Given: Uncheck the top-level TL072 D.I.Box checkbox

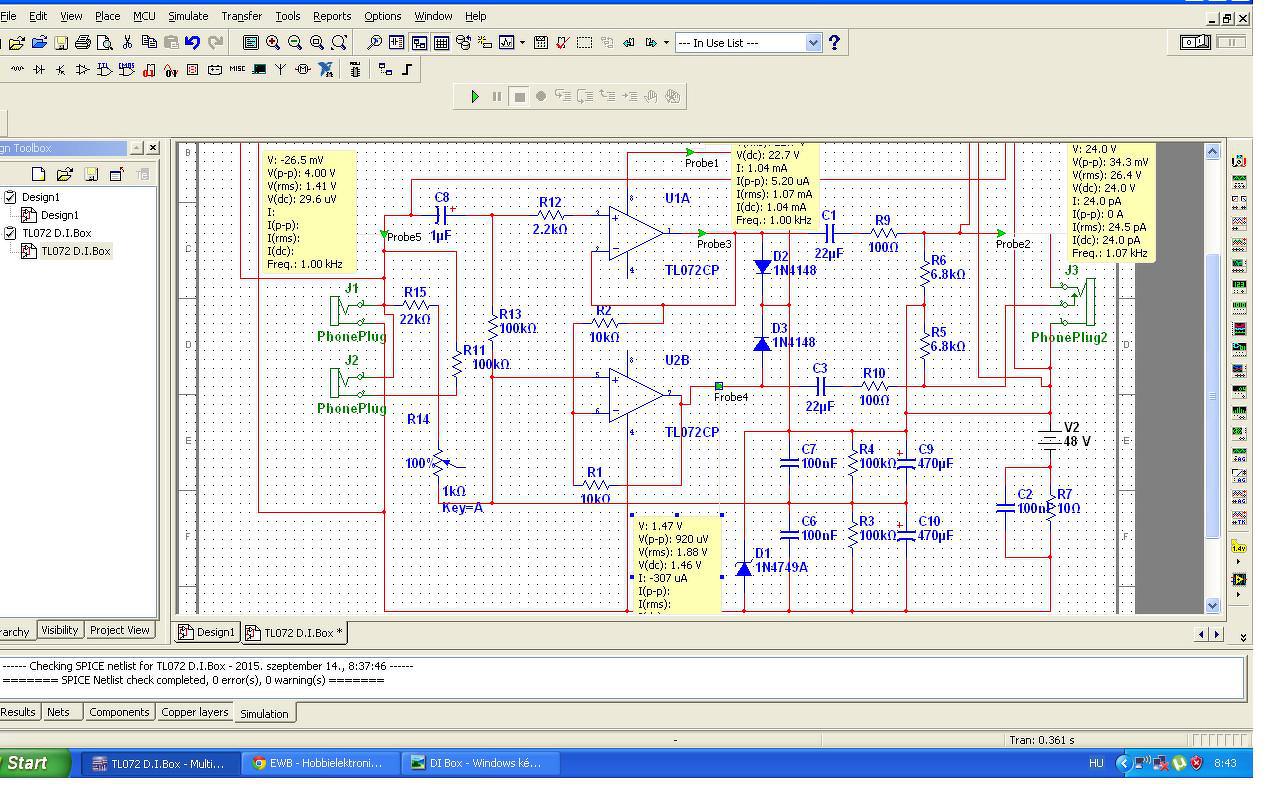Looking at the screenshot, I should point(10,233).
